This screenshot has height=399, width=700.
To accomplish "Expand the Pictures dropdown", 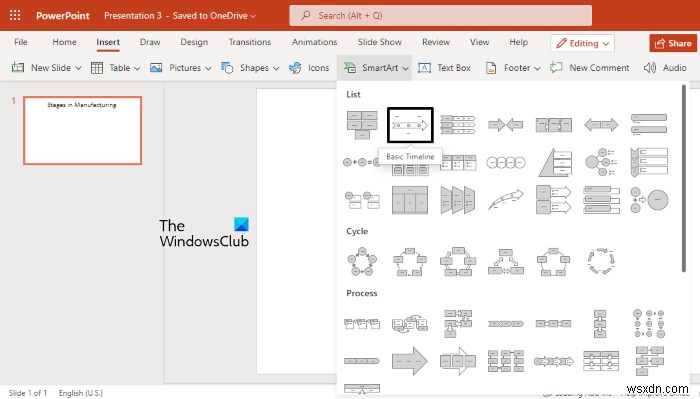I will click(x=208, y=68).
